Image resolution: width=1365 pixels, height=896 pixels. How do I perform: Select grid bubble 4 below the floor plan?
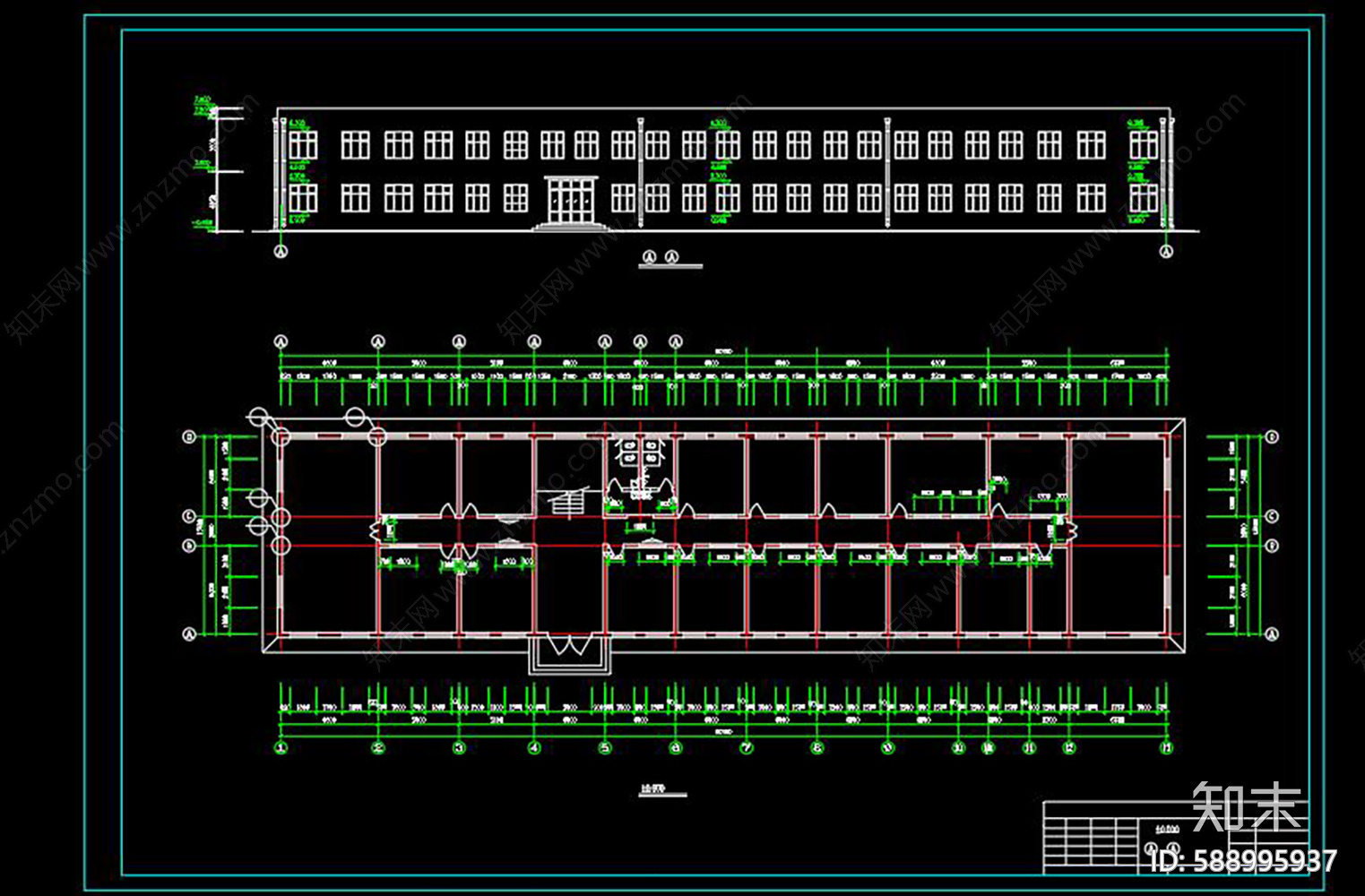(534, 747)
